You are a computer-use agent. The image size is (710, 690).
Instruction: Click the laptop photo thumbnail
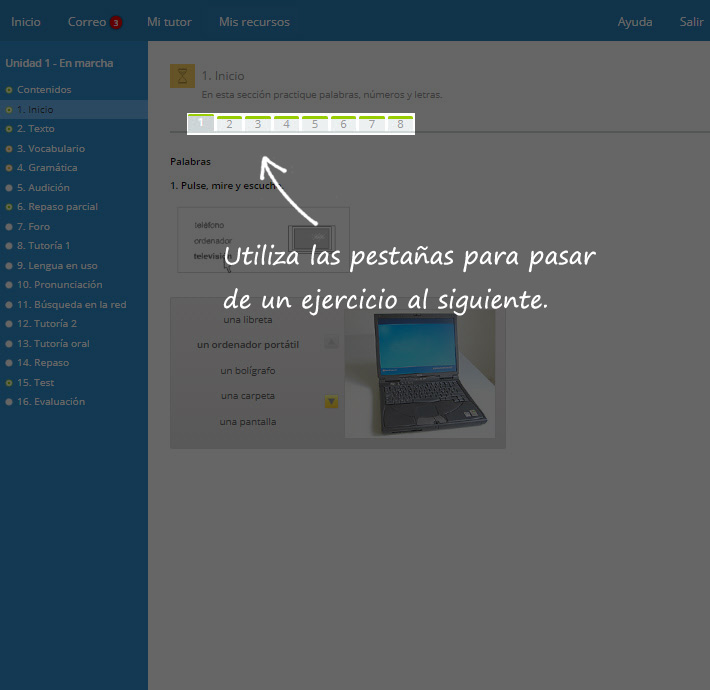coord(420,373)
